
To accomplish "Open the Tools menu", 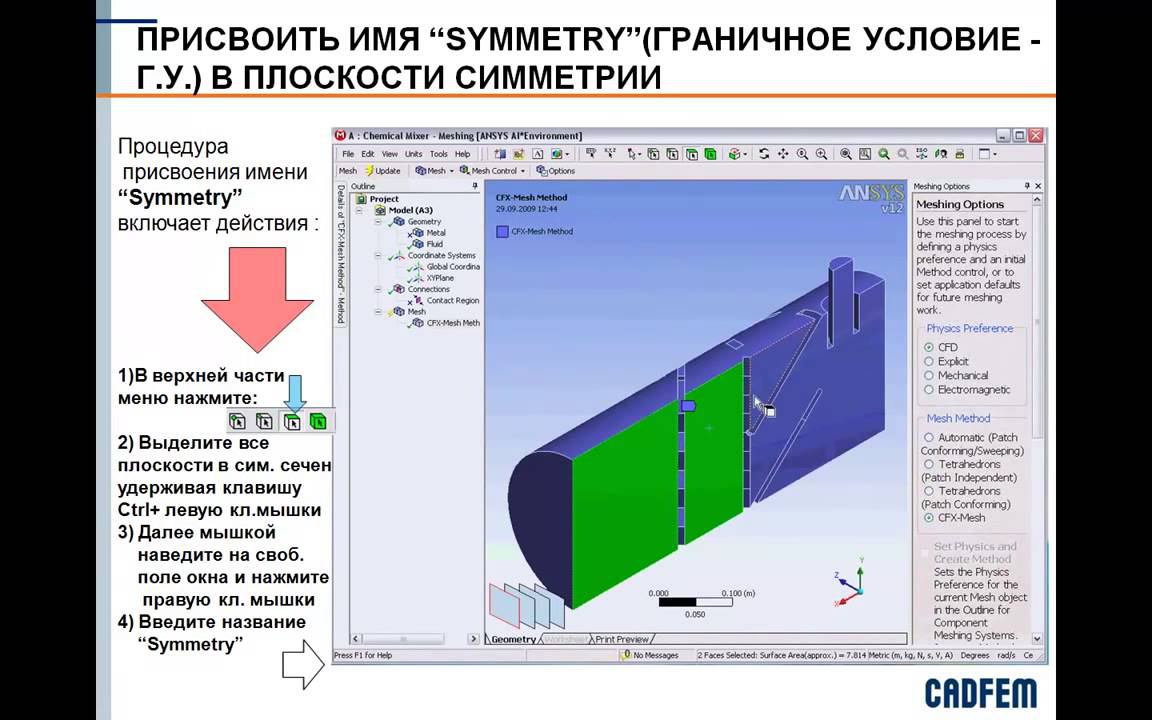I will [439, 154].
